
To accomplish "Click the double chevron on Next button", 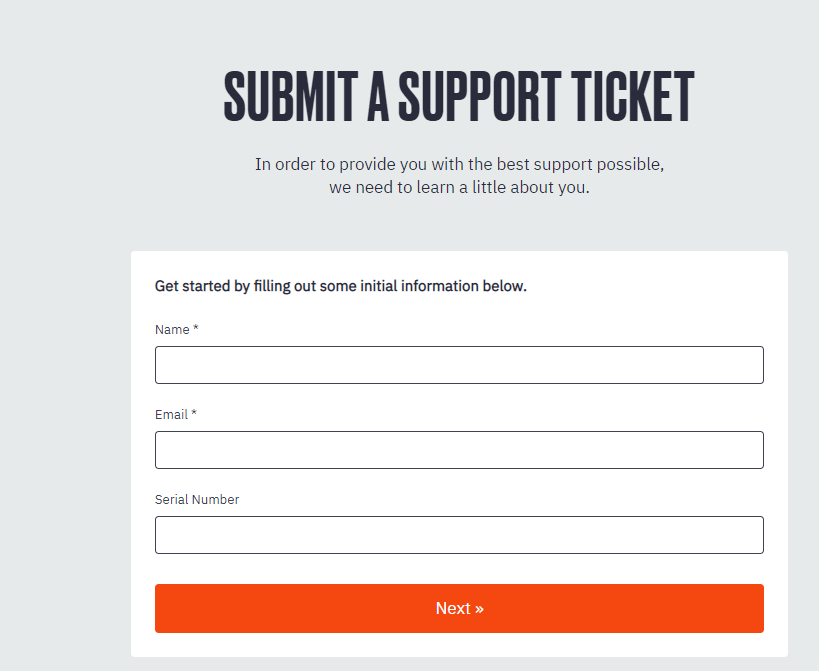I will point(479,609).
